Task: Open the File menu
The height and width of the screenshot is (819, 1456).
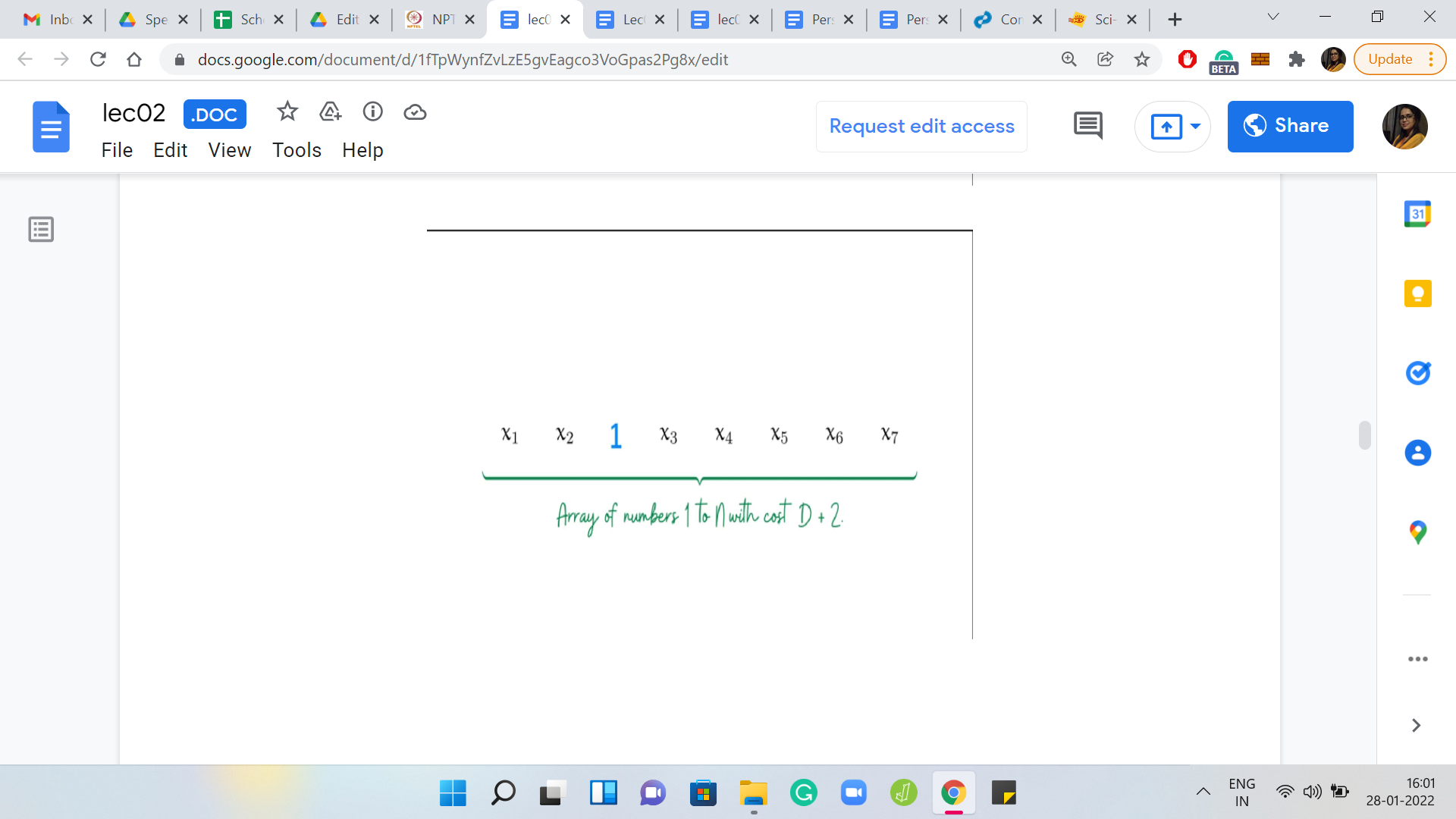Action: 117,150
